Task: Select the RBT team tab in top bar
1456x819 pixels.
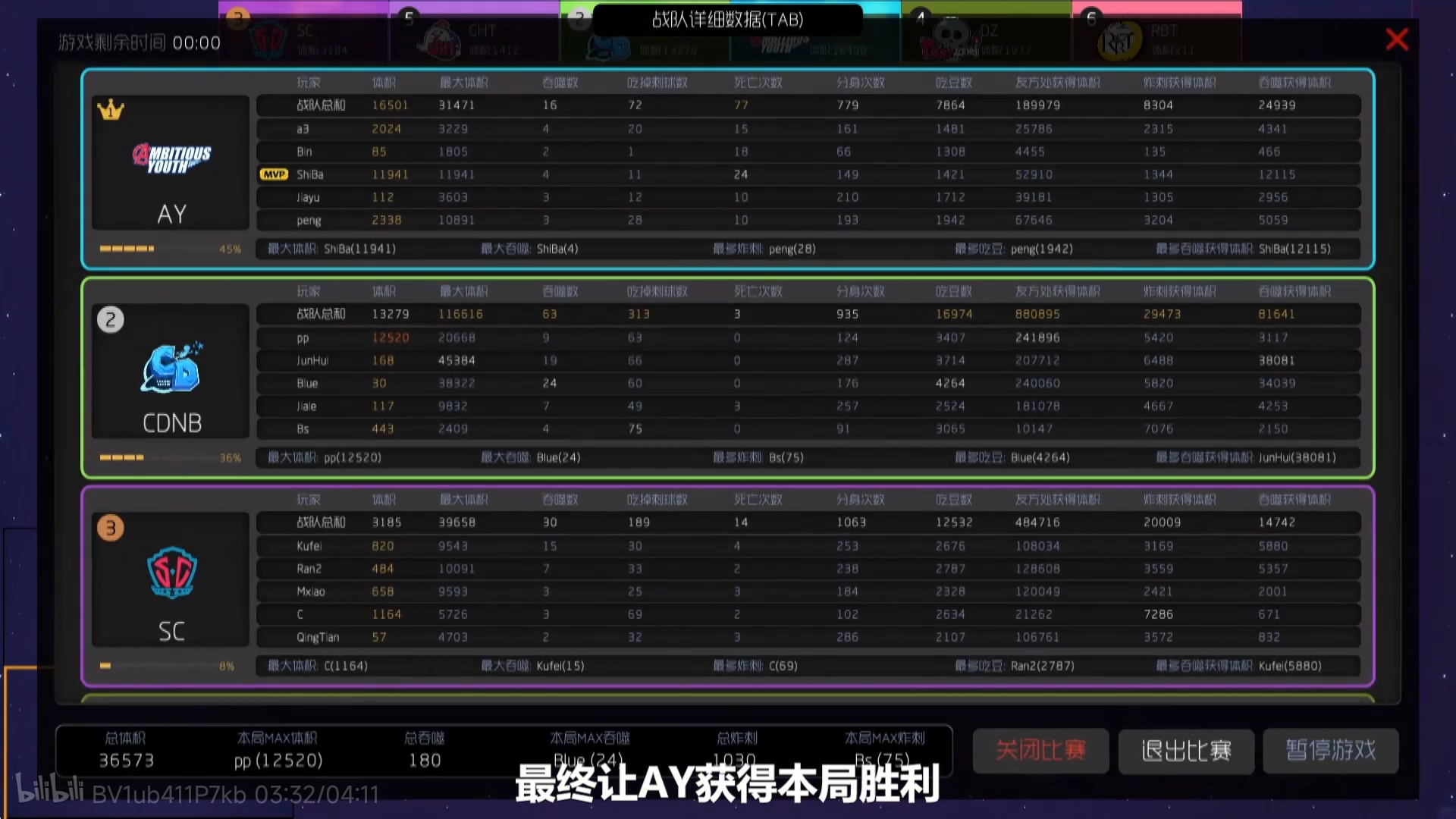Action: point(1157,32)
